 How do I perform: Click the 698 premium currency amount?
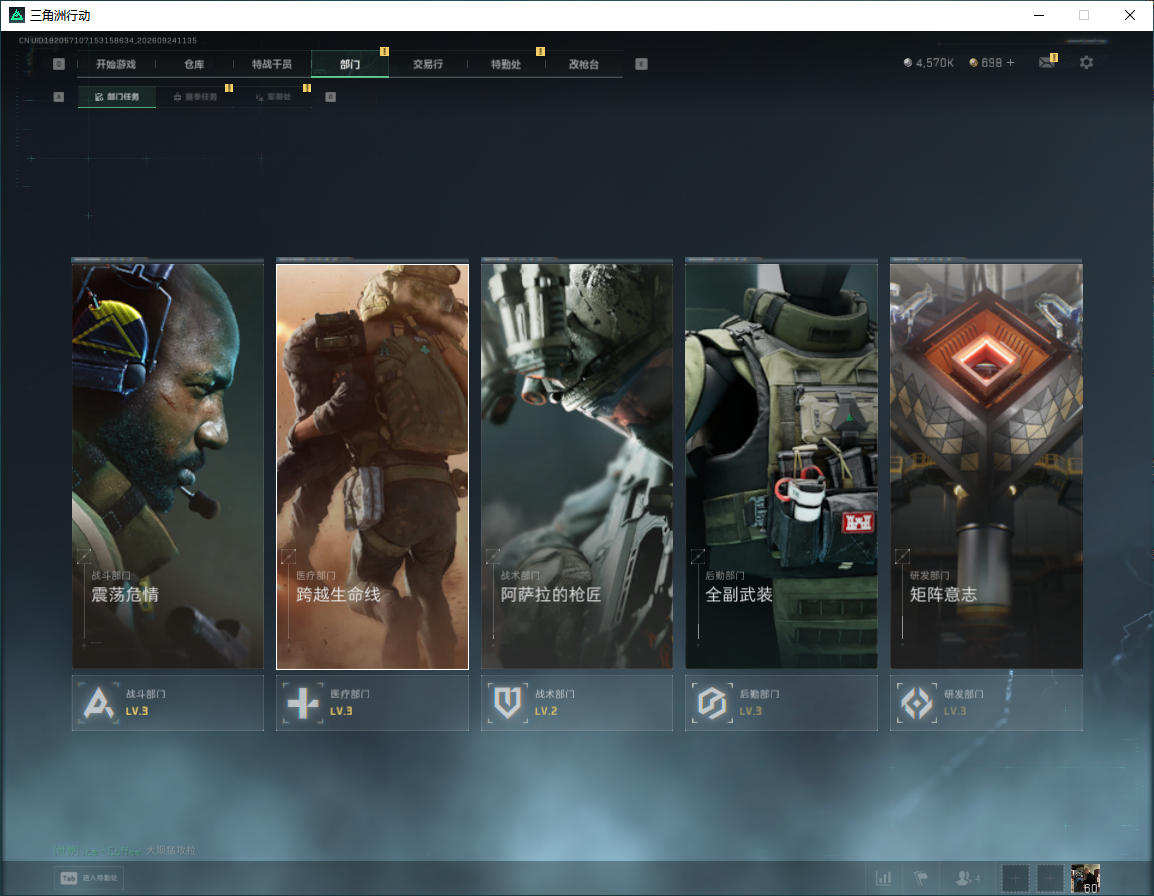click(991, 63)
